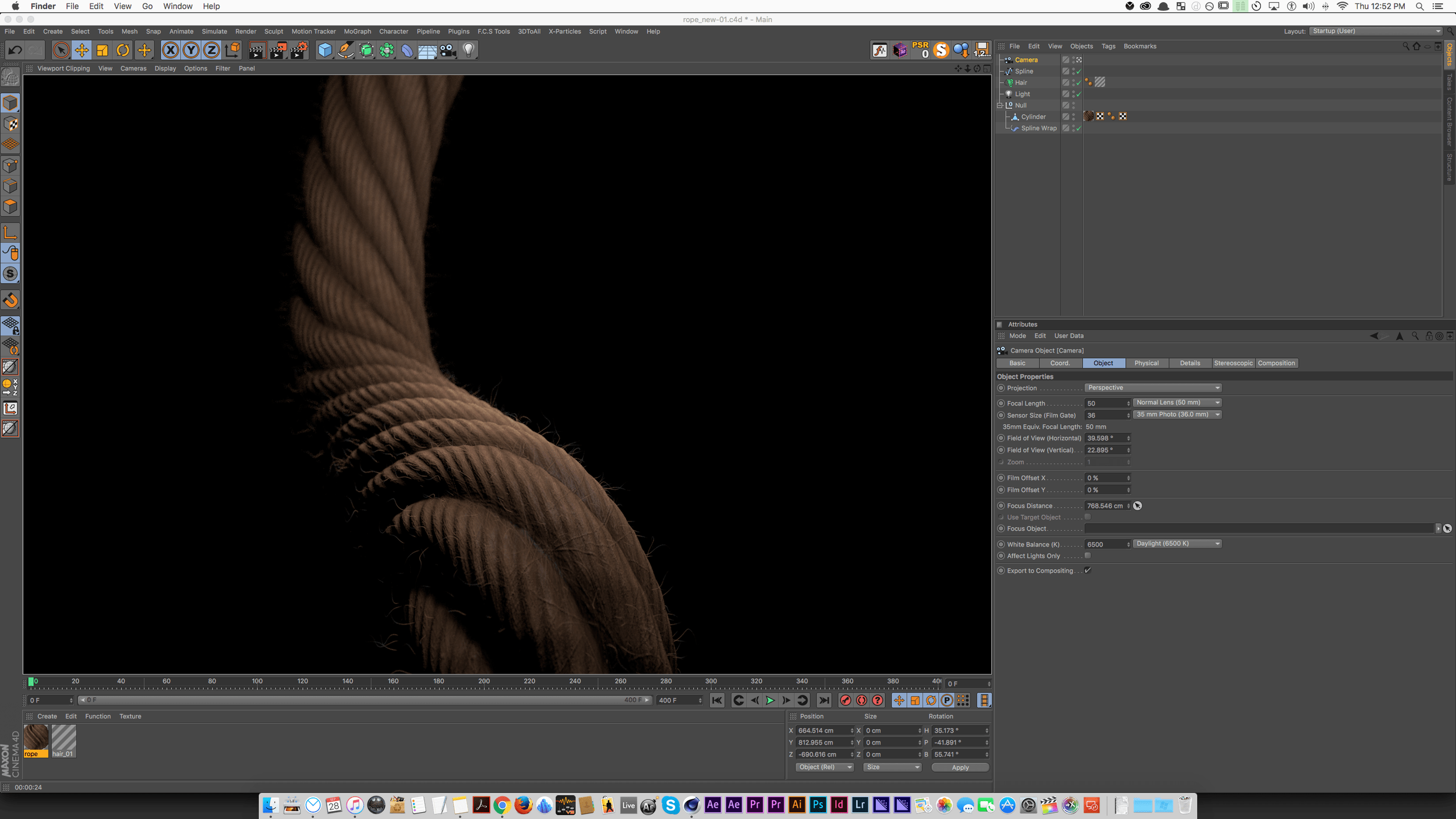Click timeline ruler at frame 200
The image size is (1456, 819).
pyautogui.click(x=484, y=682)
